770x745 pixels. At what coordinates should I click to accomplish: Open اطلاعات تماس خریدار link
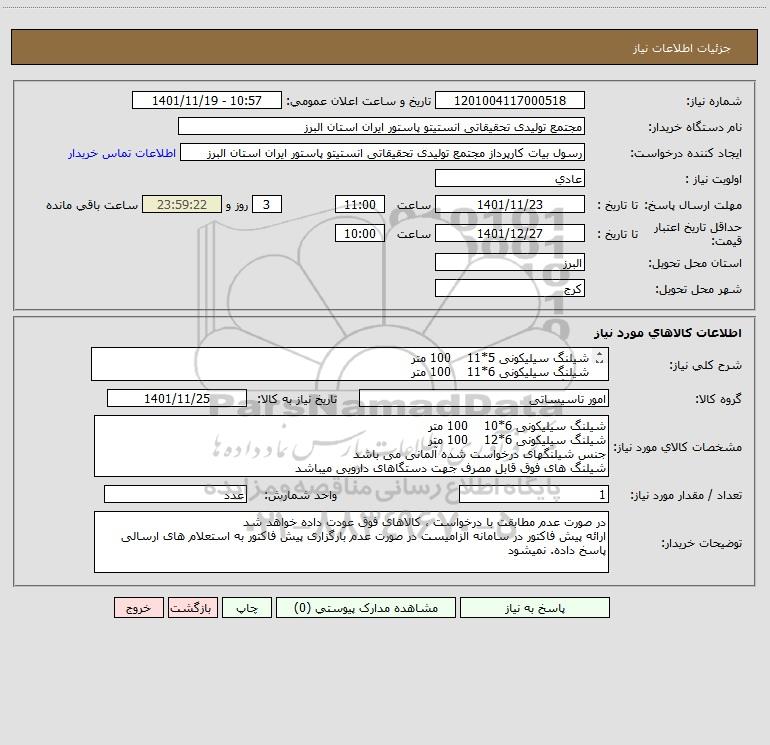pyautogui.click(x=122, y=153)
